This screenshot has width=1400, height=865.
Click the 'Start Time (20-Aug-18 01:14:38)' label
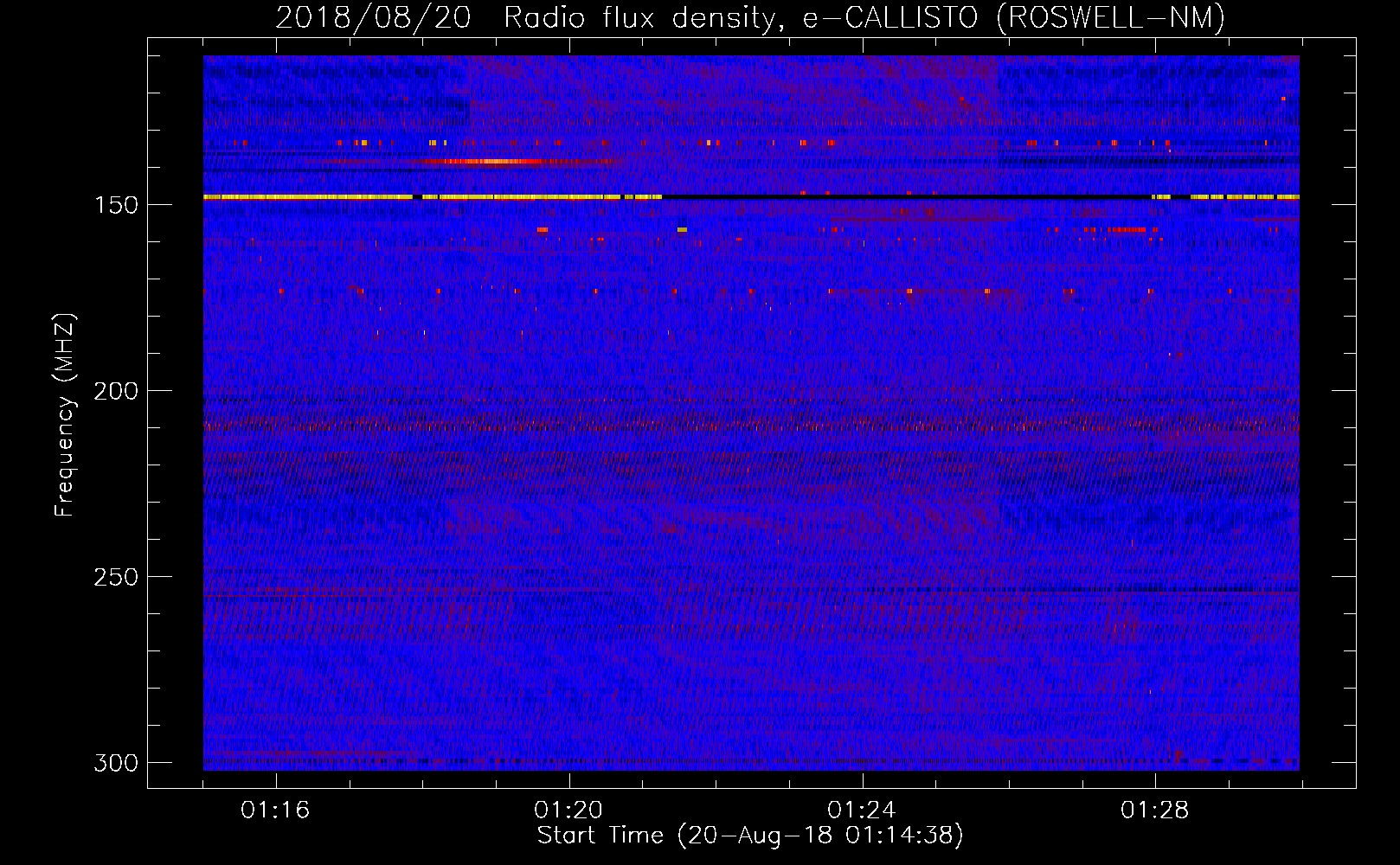(750, 836)
